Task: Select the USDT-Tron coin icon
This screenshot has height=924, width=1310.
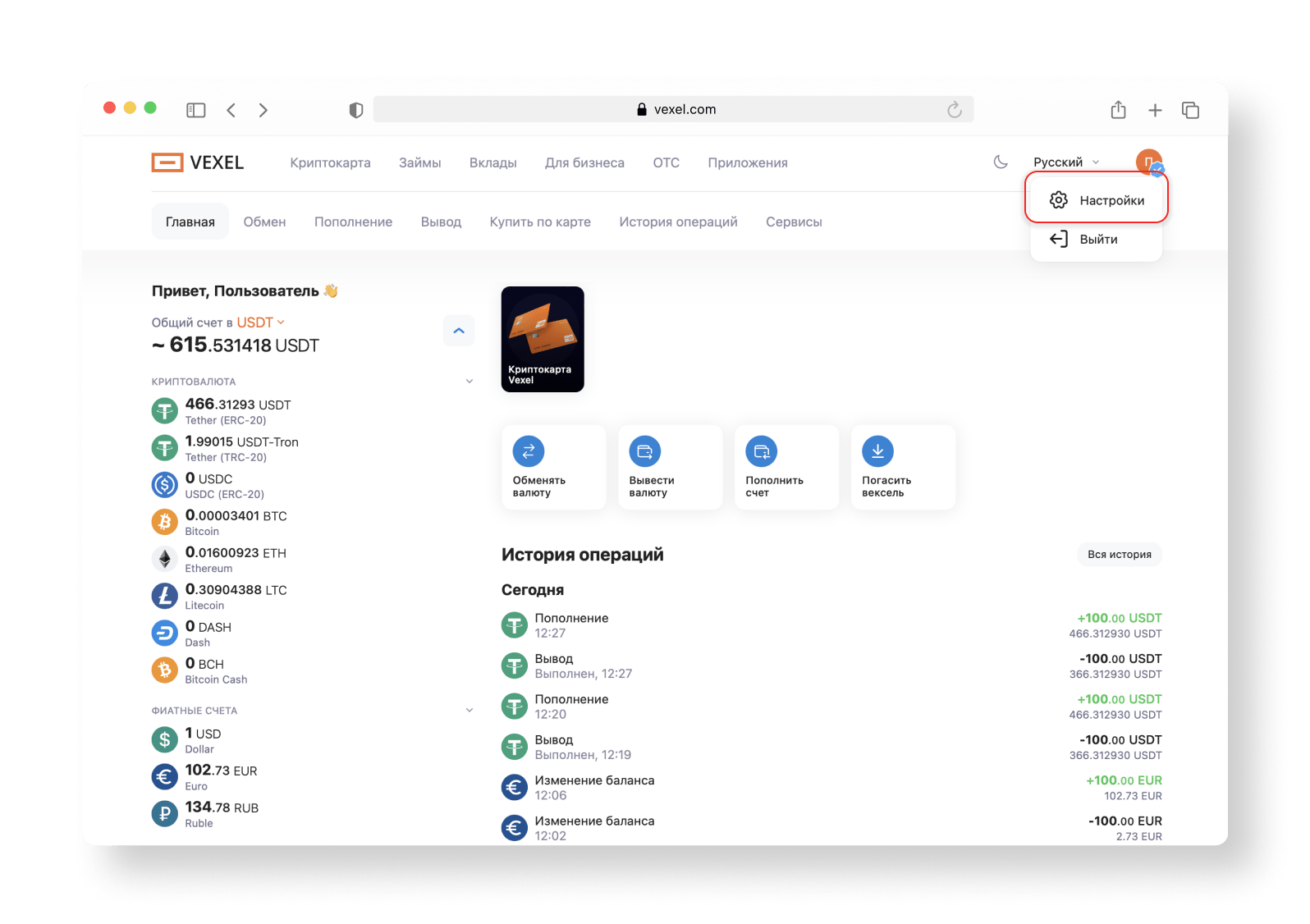Action: (165, 448)
